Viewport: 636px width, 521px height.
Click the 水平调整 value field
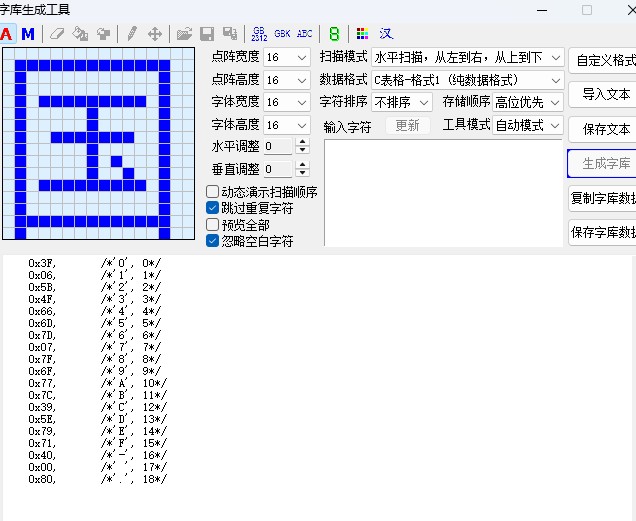278,146
